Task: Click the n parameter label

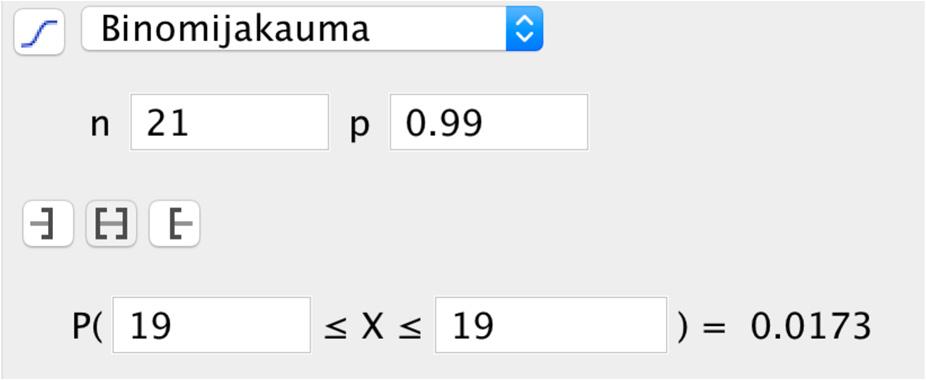Action: [100, 126]
